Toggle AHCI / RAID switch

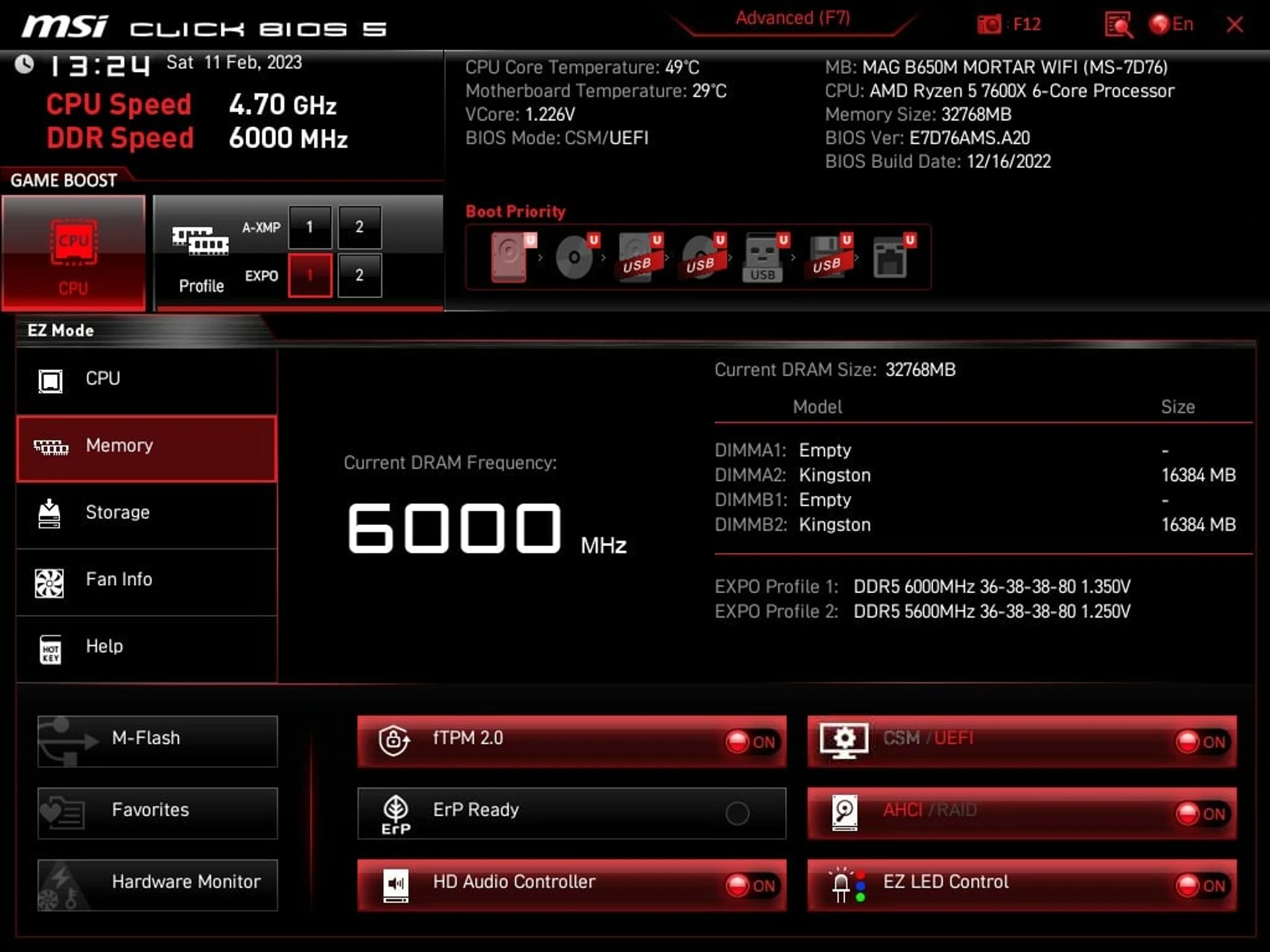[x=1201, y=814]
